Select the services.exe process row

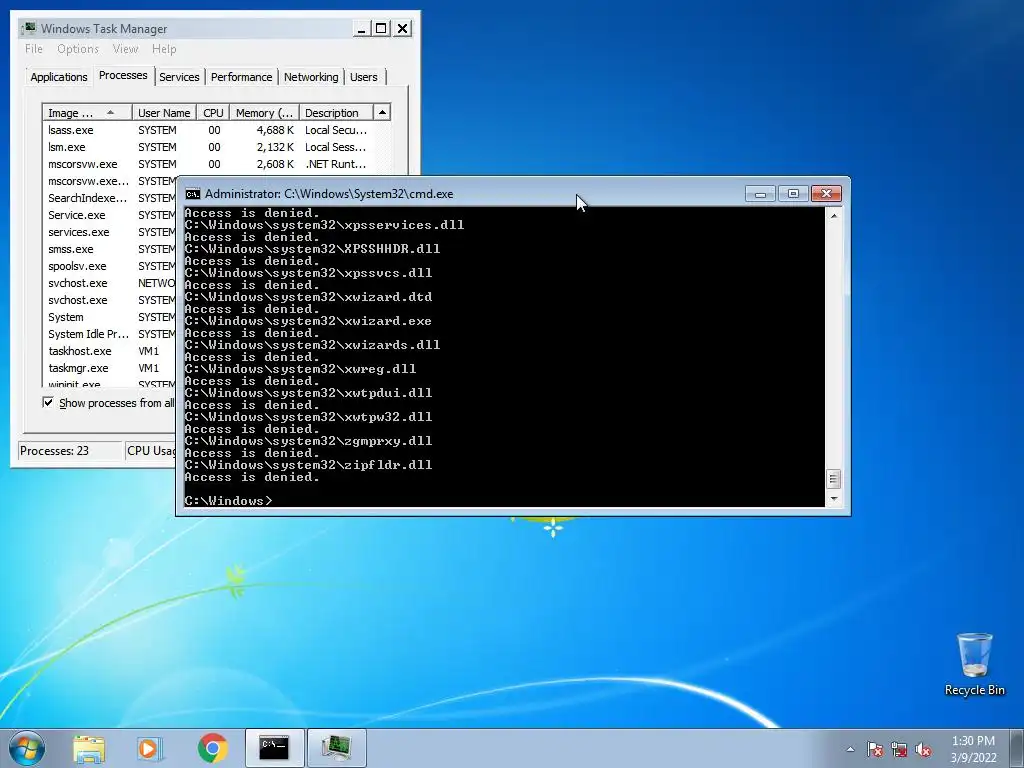pos(110,232)
